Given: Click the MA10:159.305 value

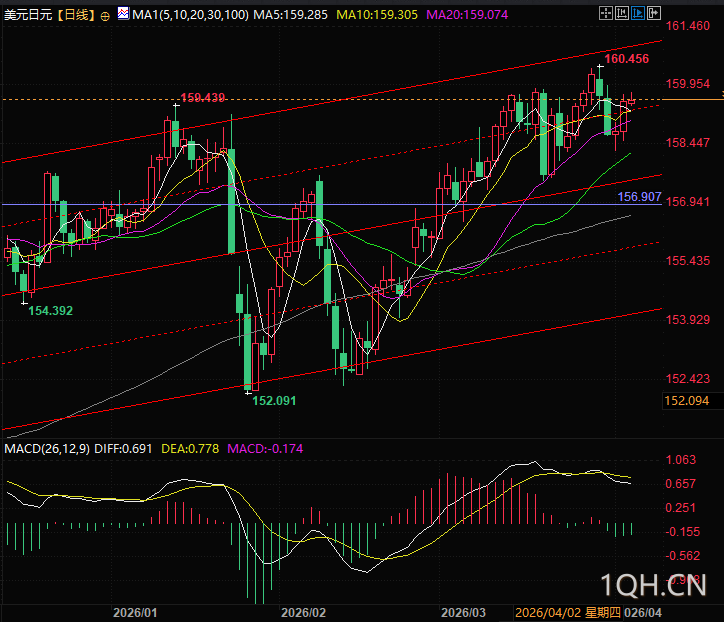Looking at the screenshot, I should [x=377, y=15].
